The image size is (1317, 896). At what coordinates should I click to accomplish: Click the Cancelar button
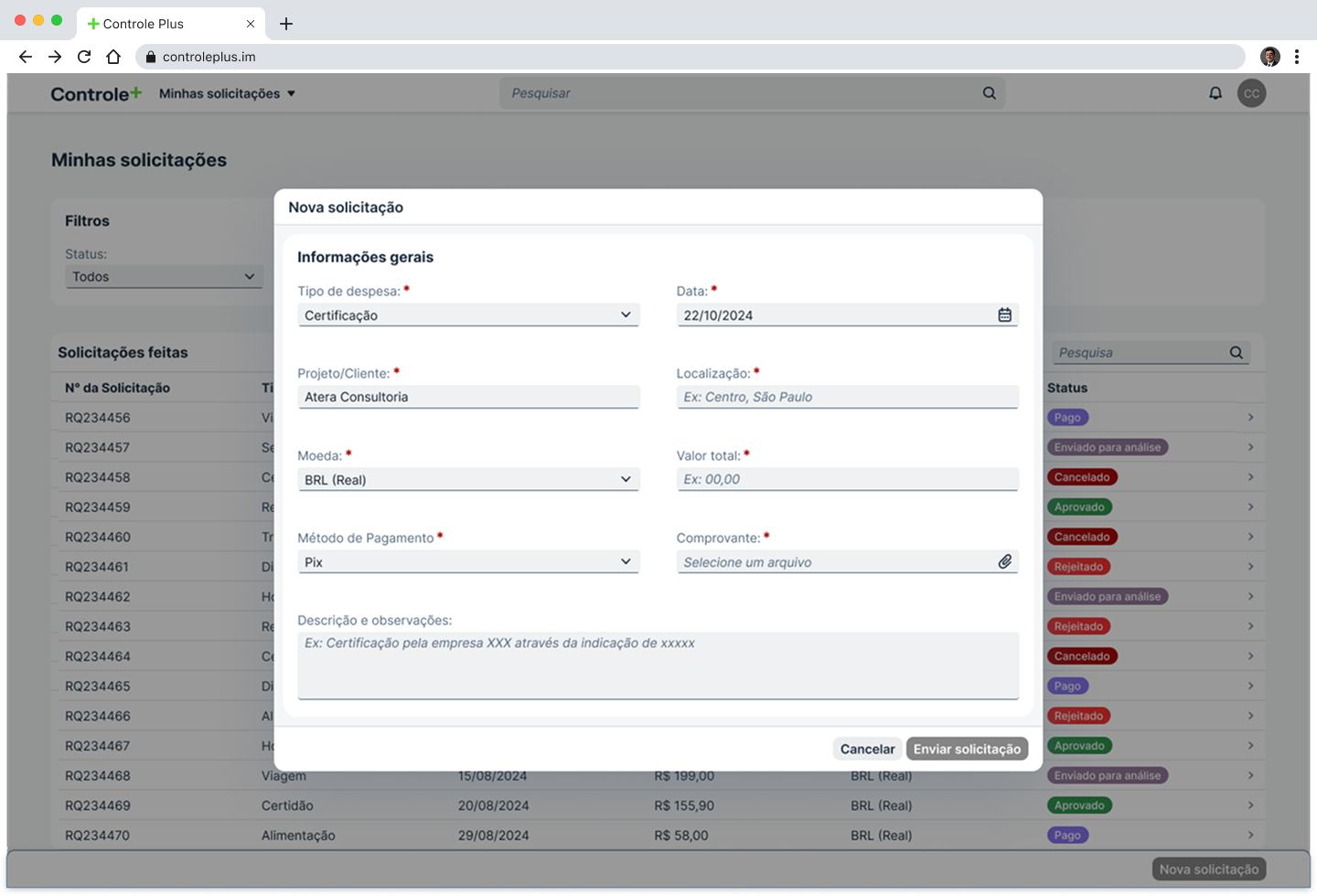(x=867, y=749)
